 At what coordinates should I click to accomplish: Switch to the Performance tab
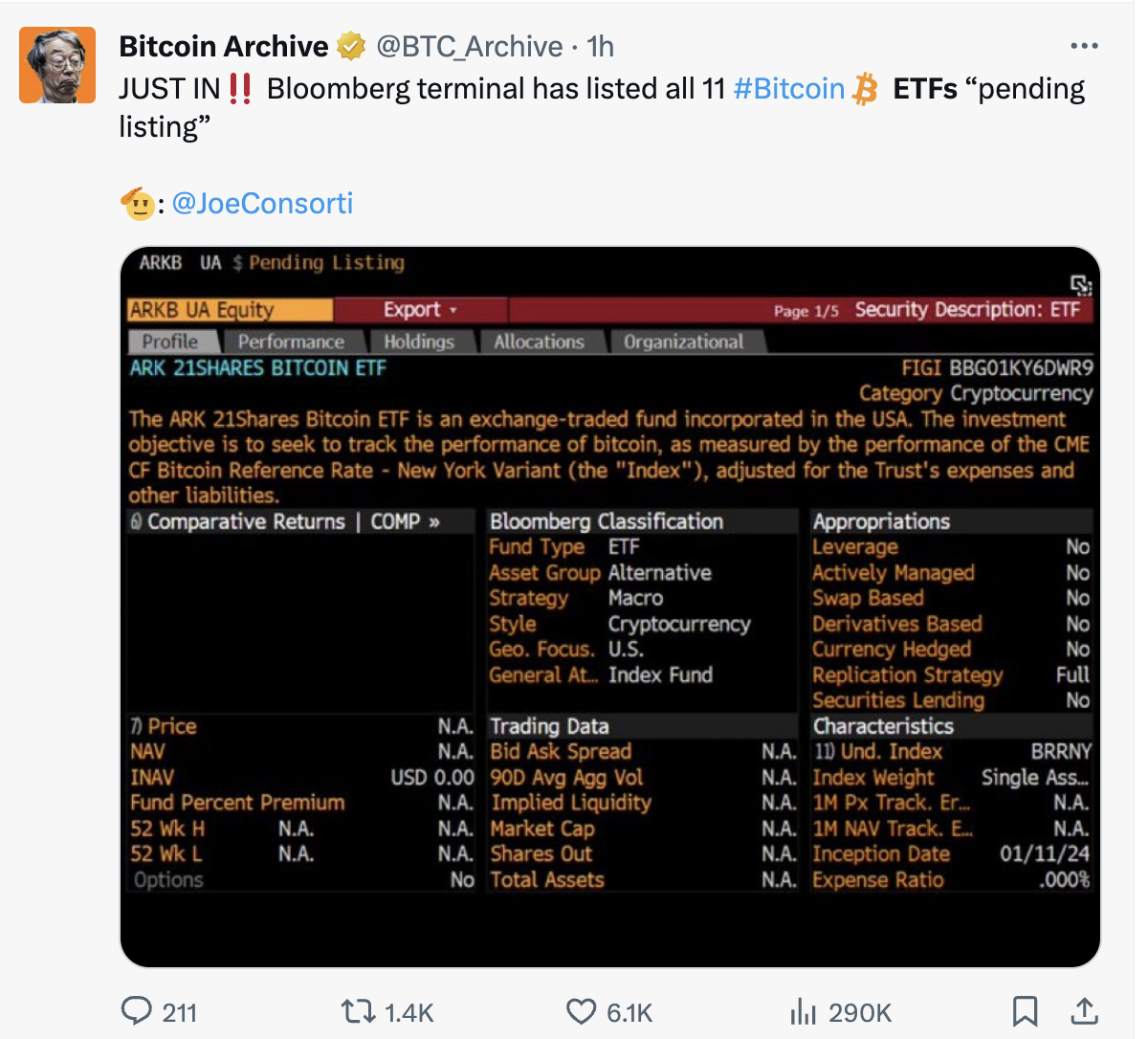[291, 342]
